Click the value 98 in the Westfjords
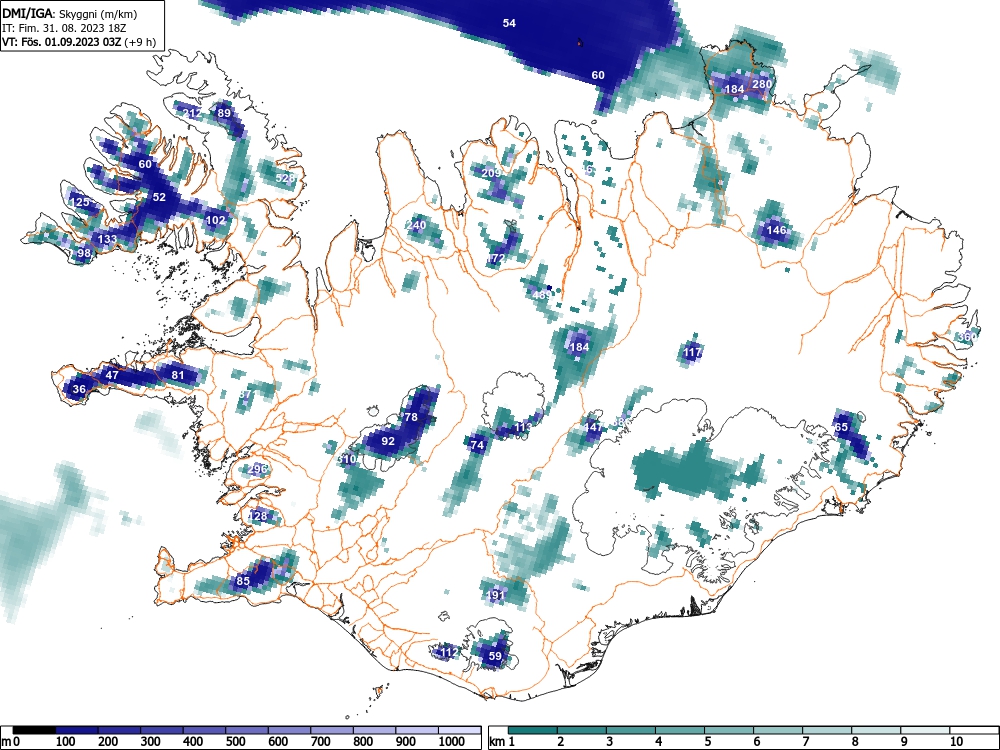The height and width of the screenshot is (750, 1000). (x=84, y=253)
